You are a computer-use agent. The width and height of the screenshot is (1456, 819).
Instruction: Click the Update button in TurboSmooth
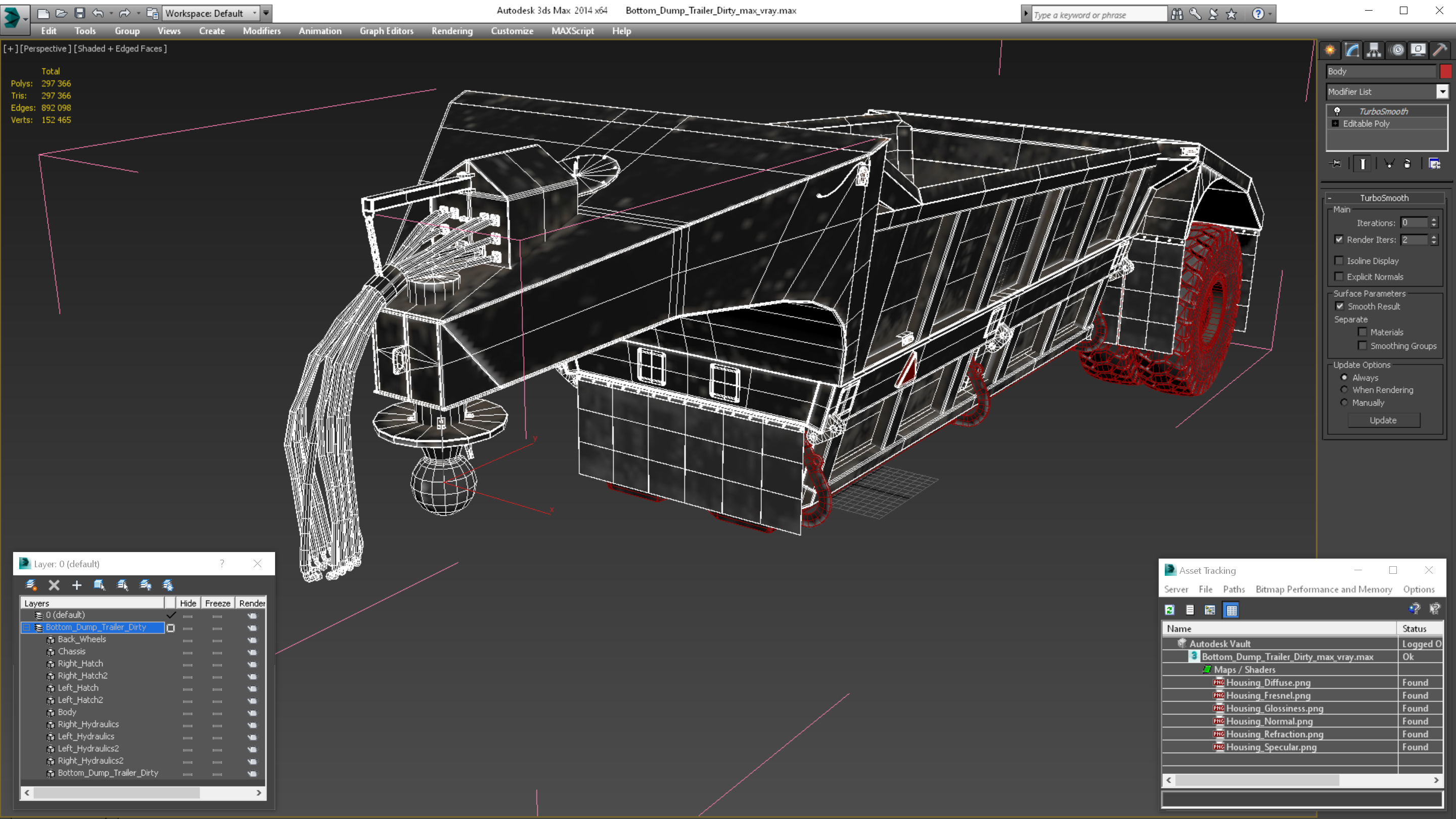pyautogui.click(x=1383, y=420)
